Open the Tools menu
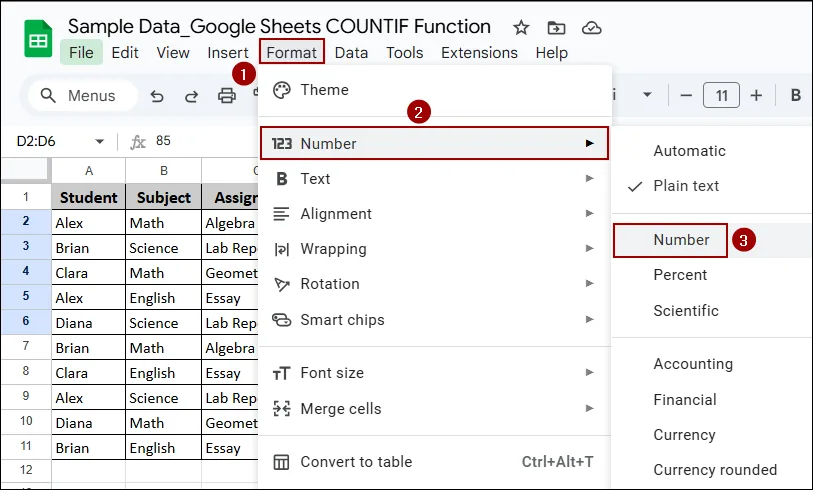This screenshot has width=813, height=490. [x=404, y=52]
